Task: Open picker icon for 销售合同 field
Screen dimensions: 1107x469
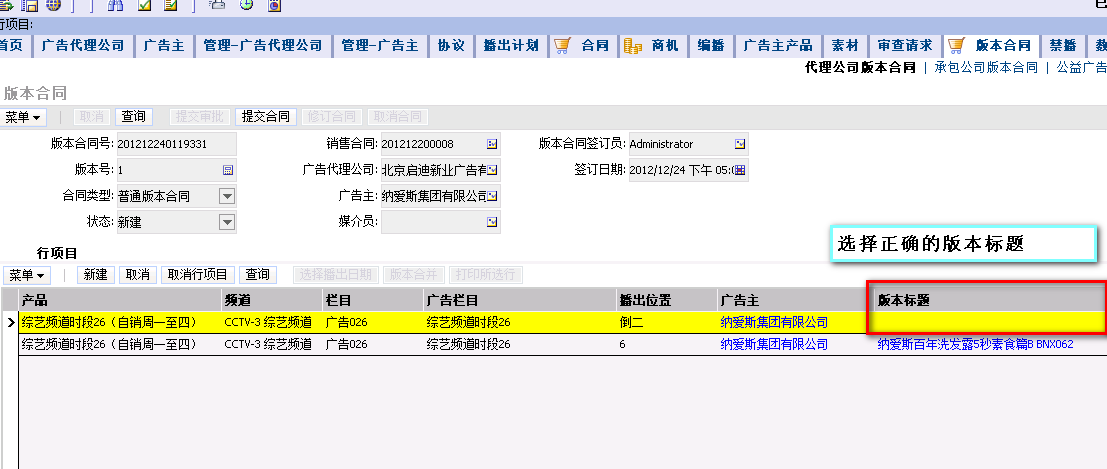Action: 492,144
